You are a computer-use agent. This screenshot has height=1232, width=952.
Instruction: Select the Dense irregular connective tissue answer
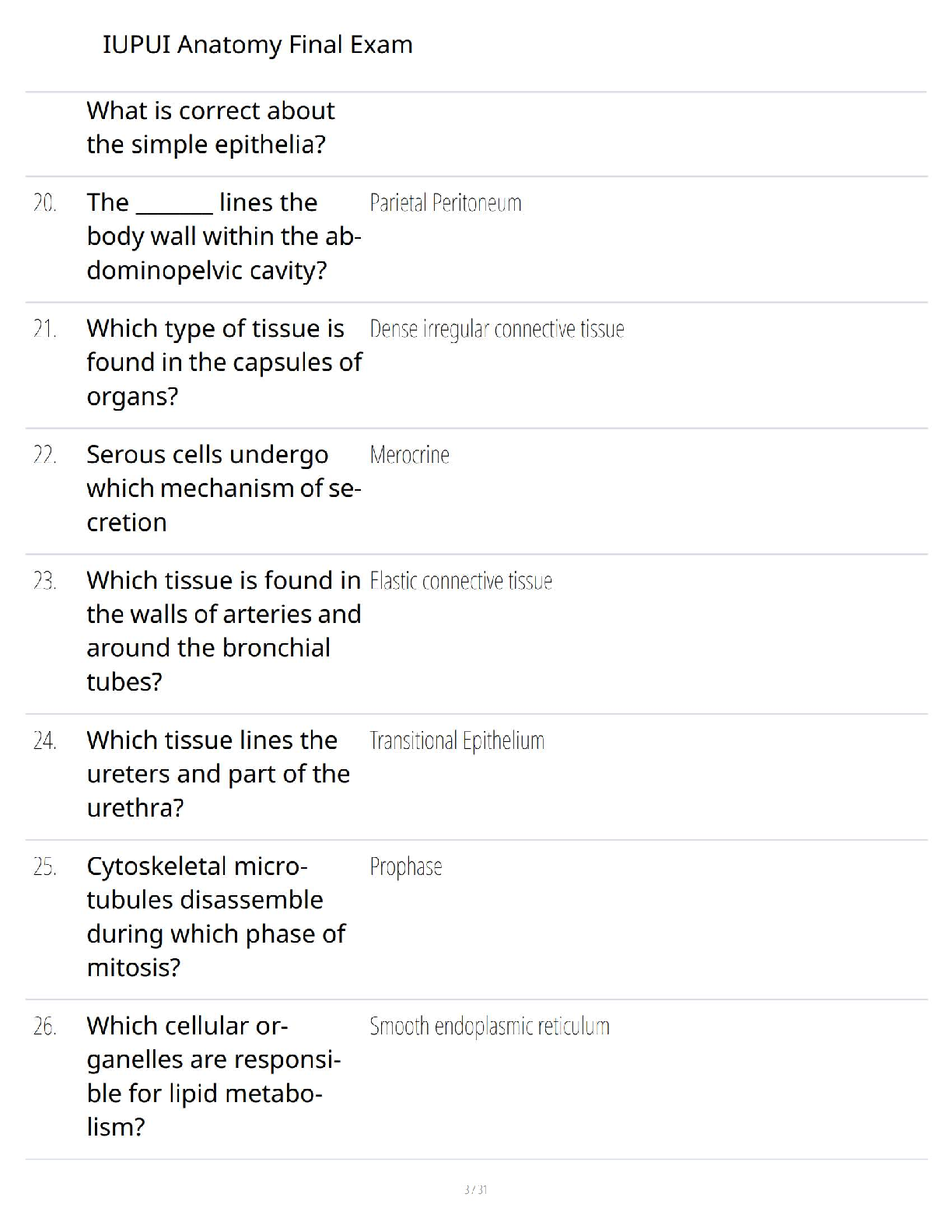(496, 329)
